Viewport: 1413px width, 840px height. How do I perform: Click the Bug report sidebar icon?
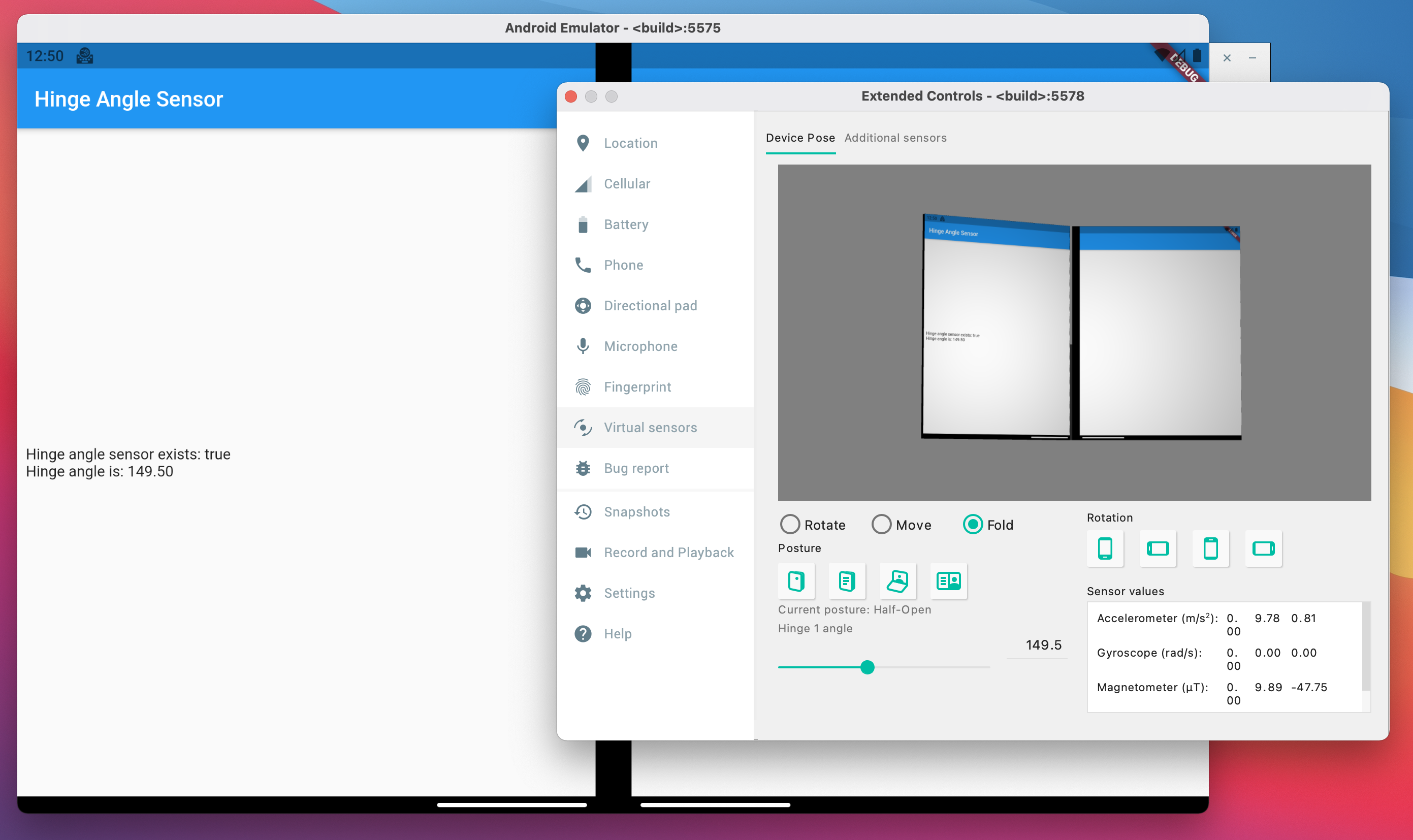[582, 467]
